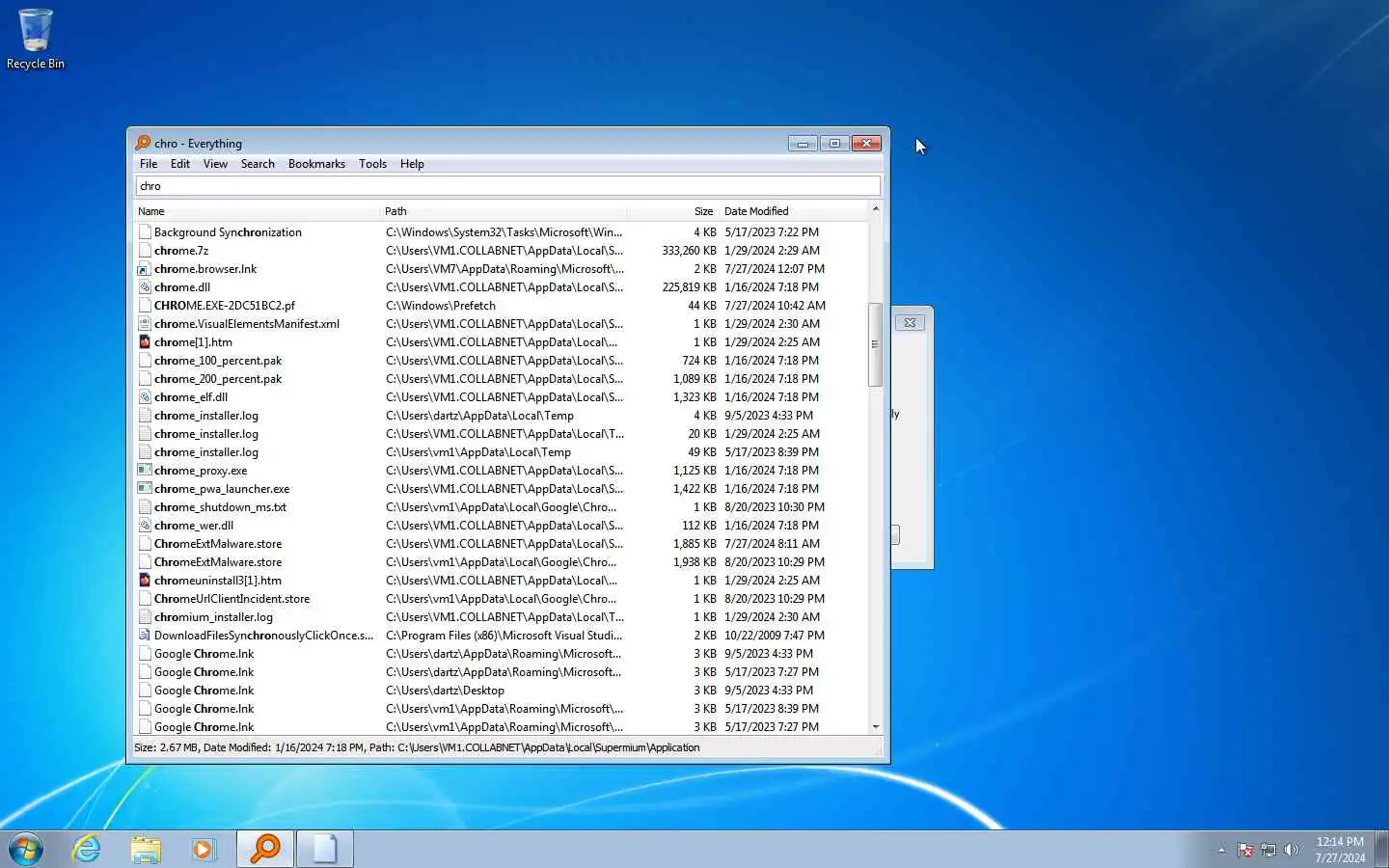
Task: Open the Edit menu
Action: tap(180, 164)
